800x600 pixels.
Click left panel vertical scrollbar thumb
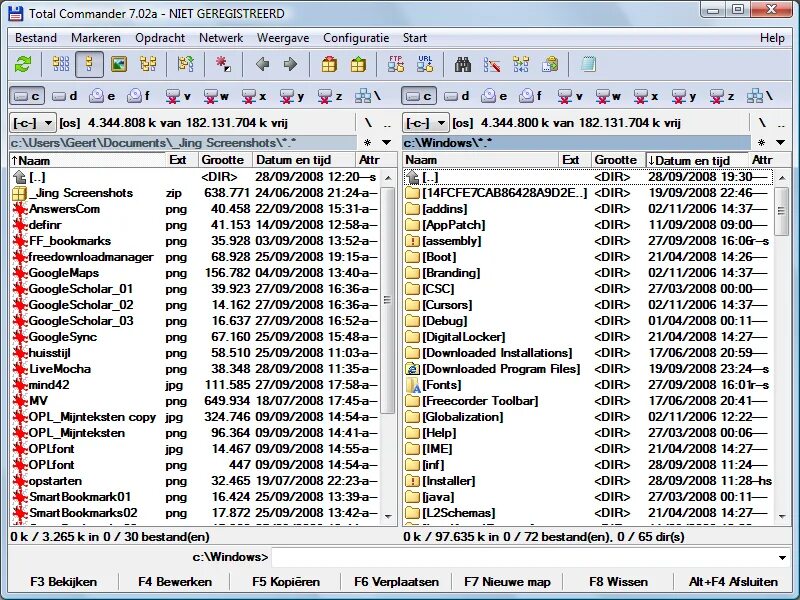388,300
